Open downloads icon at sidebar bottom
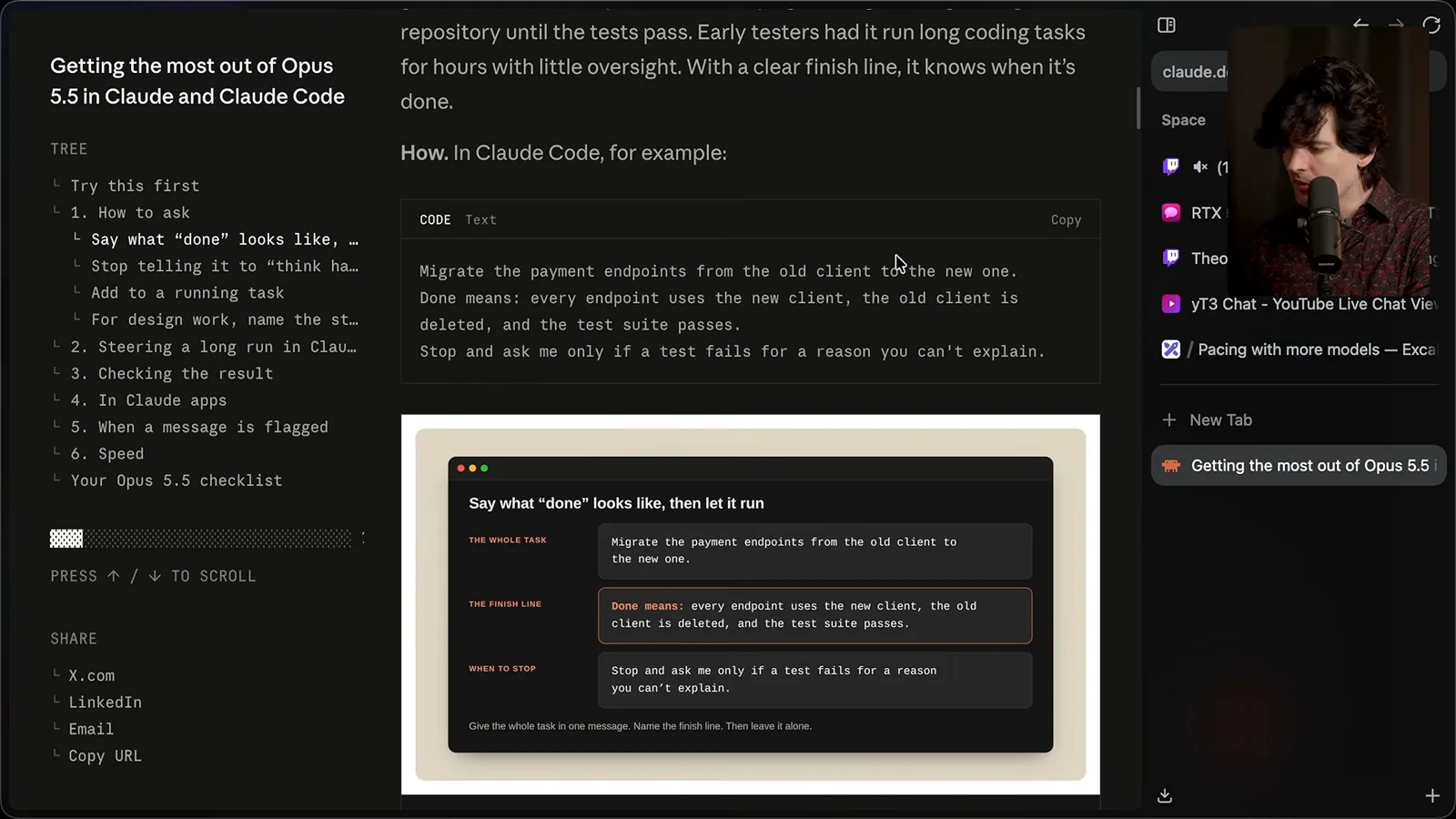This screenshot has height=819, width=1456. click(x=1165, y=796)
